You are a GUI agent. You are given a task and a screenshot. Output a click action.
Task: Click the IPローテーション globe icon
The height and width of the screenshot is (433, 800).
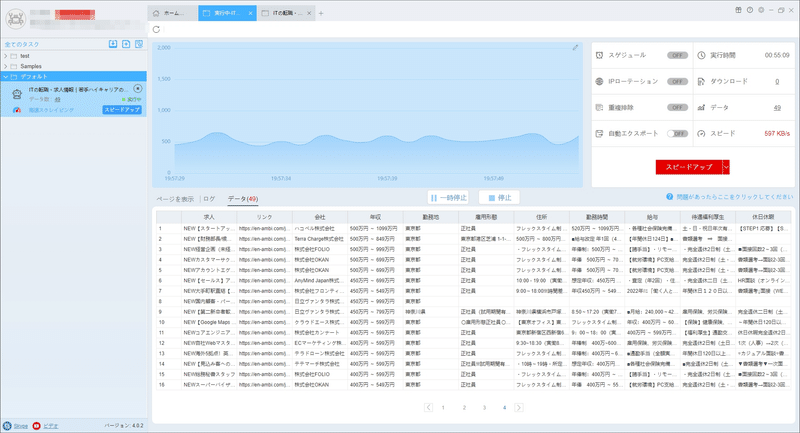599,82
